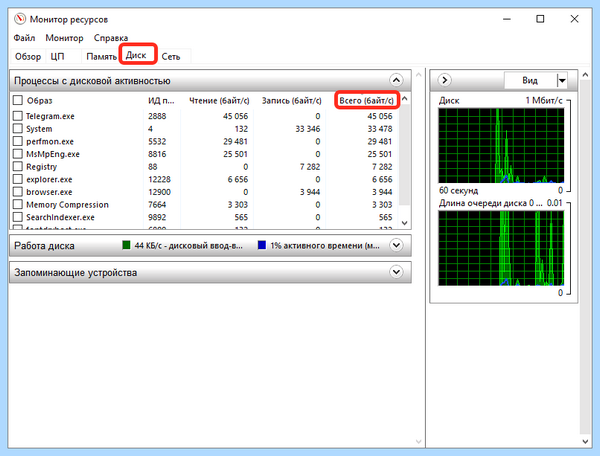The width and height of the screenshot is (600, 456).
Task: Switch to the Сеть tab
Action: tap(171, 57)
